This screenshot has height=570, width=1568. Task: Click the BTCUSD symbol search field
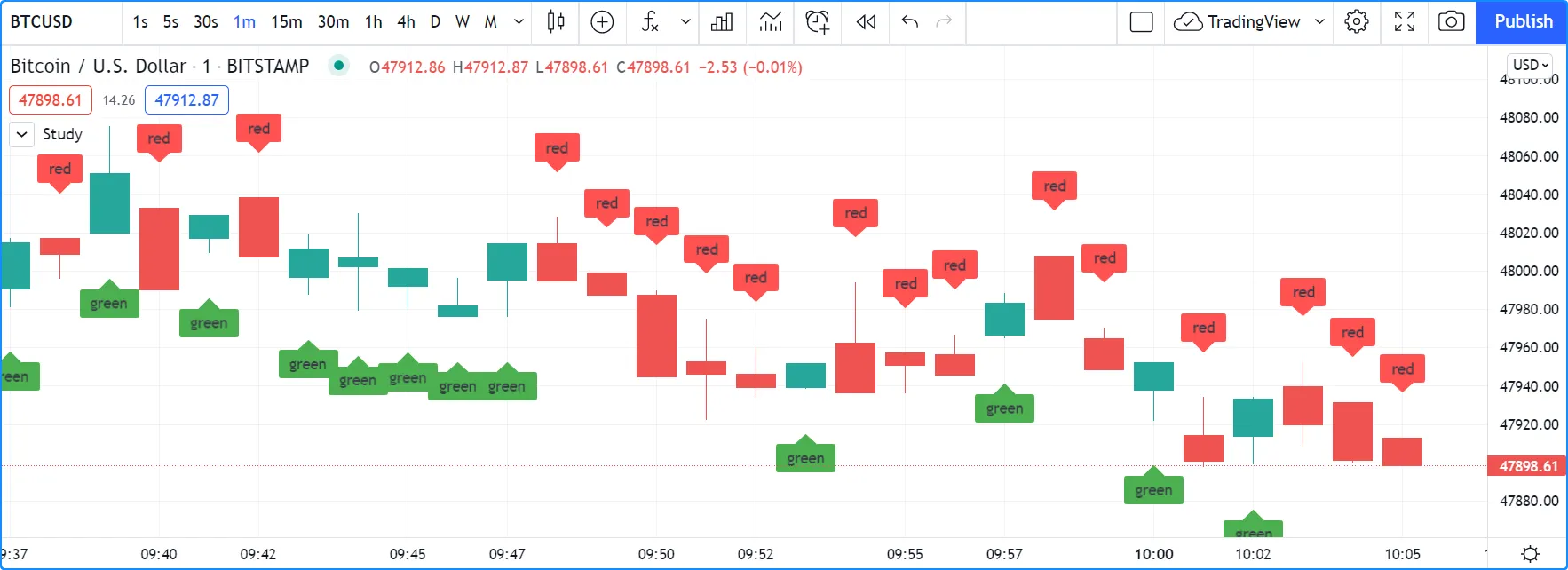(42, 21)
